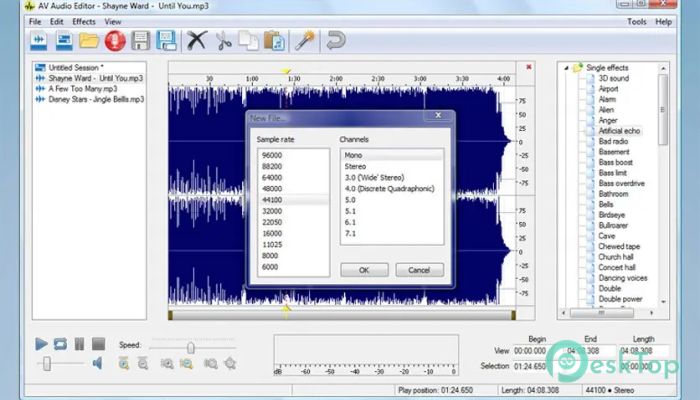Viewport: 700px width, 400px height.
Task: Click the speaker volume icon
Action: coord(97,363)
